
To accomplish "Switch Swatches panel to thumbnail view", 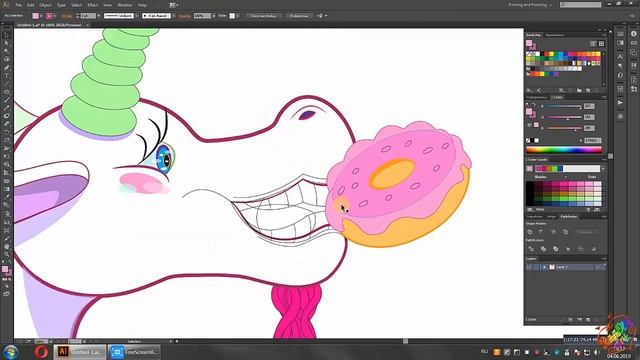I will pyautogui.click(x=601, y=43).
